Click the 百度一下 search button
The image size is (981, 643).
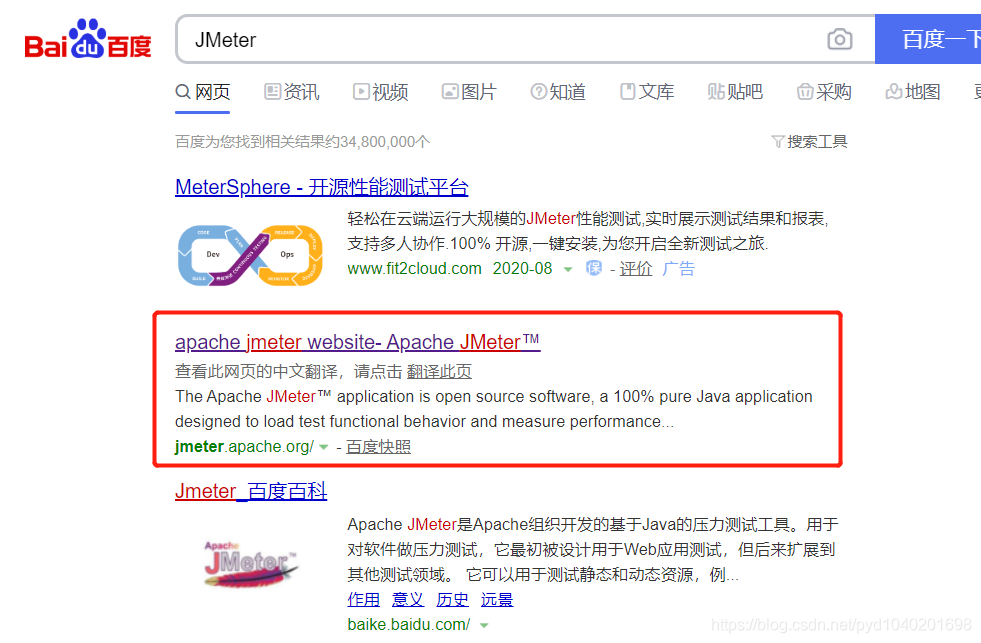coord(928,39)
